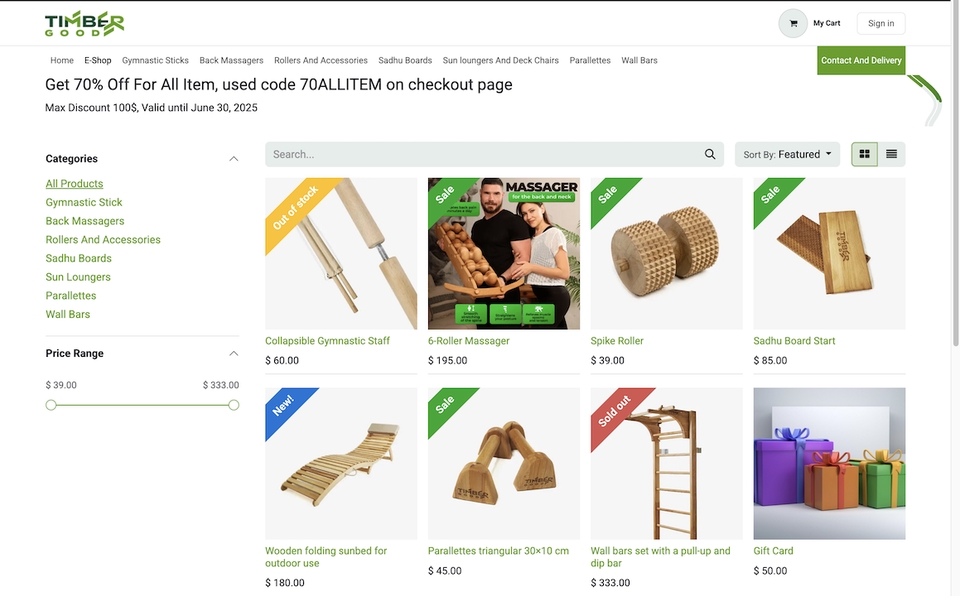The width and height of the screenshot is (960, 596).
Task: Open the 6-Roller Massager product thumbnail
Action: coord(504,254)
